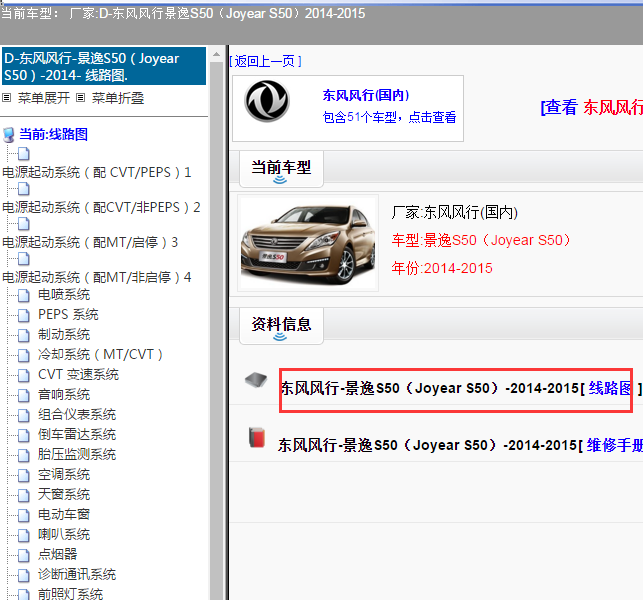Go back via 返回上一页 link
The width and height of the screenshot is (643, 600).
(265, 62)
